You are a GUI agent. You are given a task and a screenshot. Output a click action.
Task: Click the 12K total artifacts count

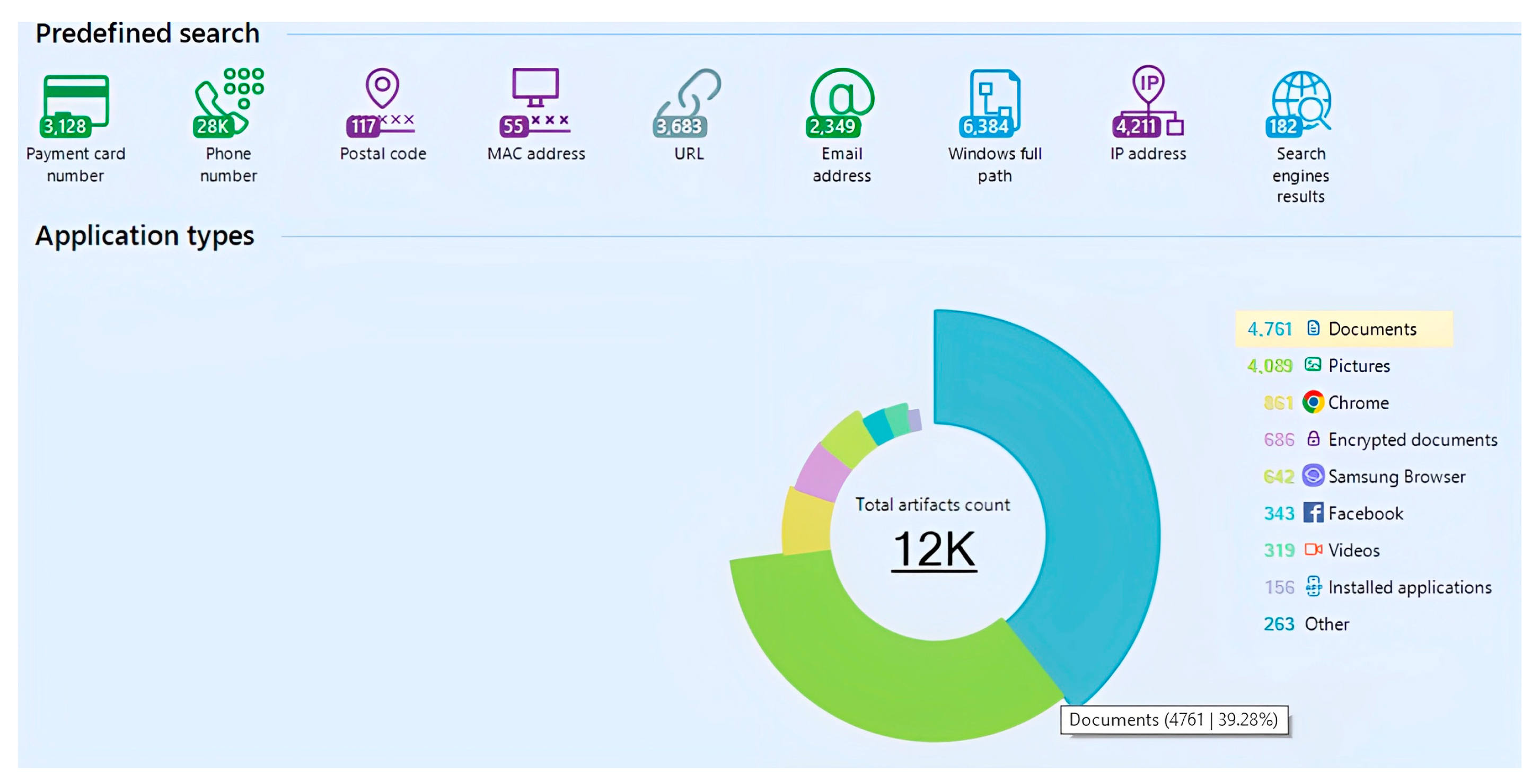934,549
